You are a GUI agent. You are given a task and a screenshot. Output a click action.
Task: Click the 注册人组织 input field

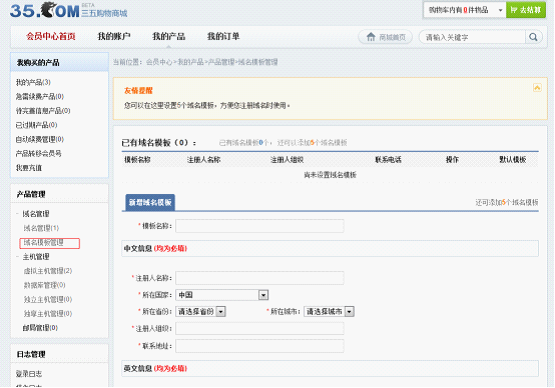click(260, 329)
